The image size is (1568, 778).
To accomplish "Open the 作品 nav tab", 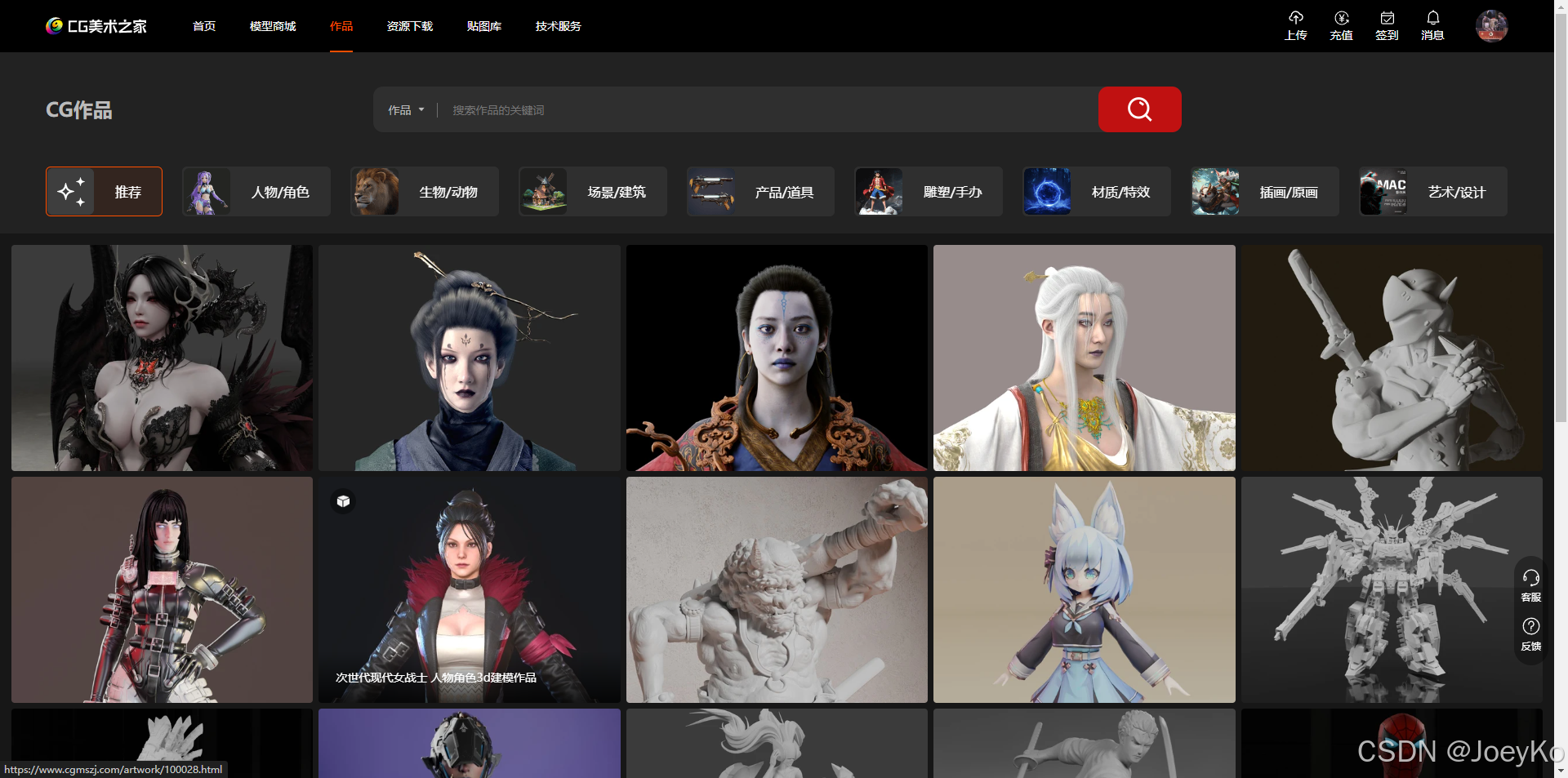I will click(x=341, y=26).
